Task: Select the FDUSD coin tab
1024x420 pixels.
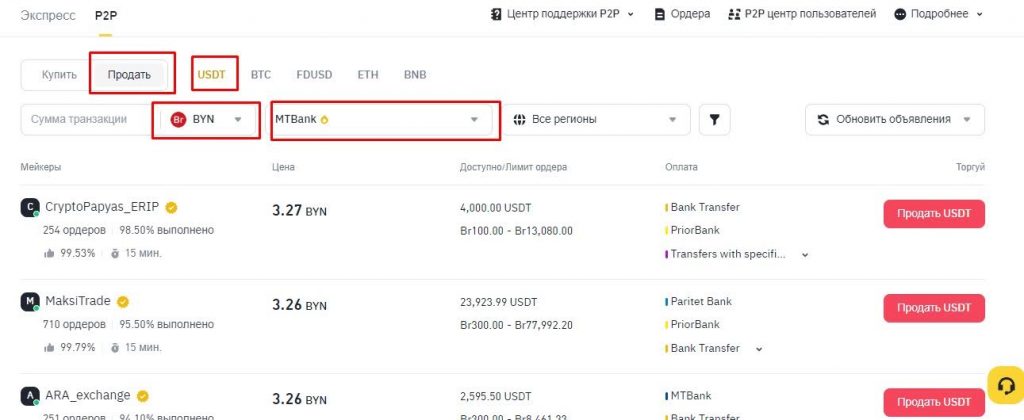Action: coord(314,74)
